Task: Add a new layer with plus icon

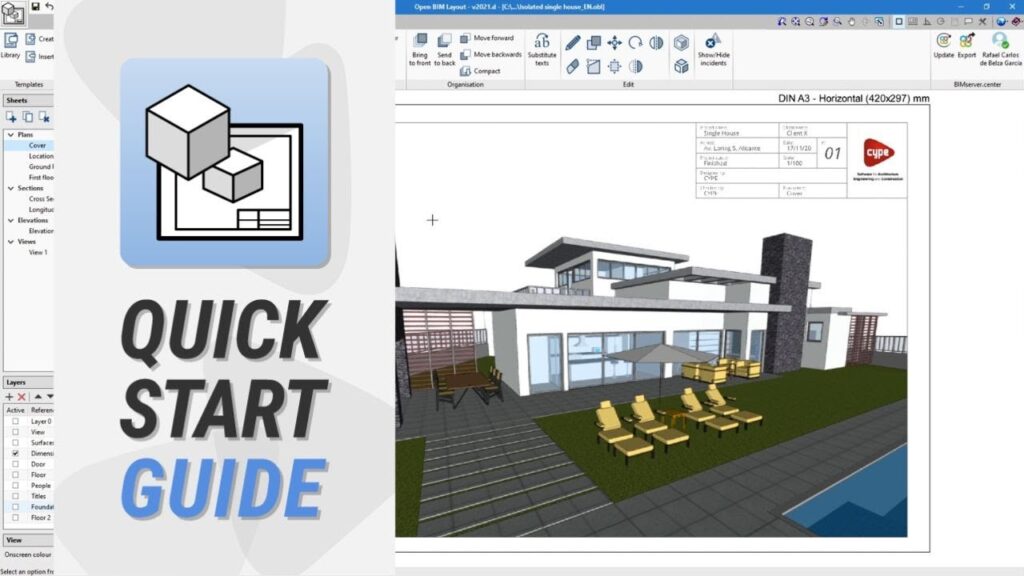Action: click(10, 397)
